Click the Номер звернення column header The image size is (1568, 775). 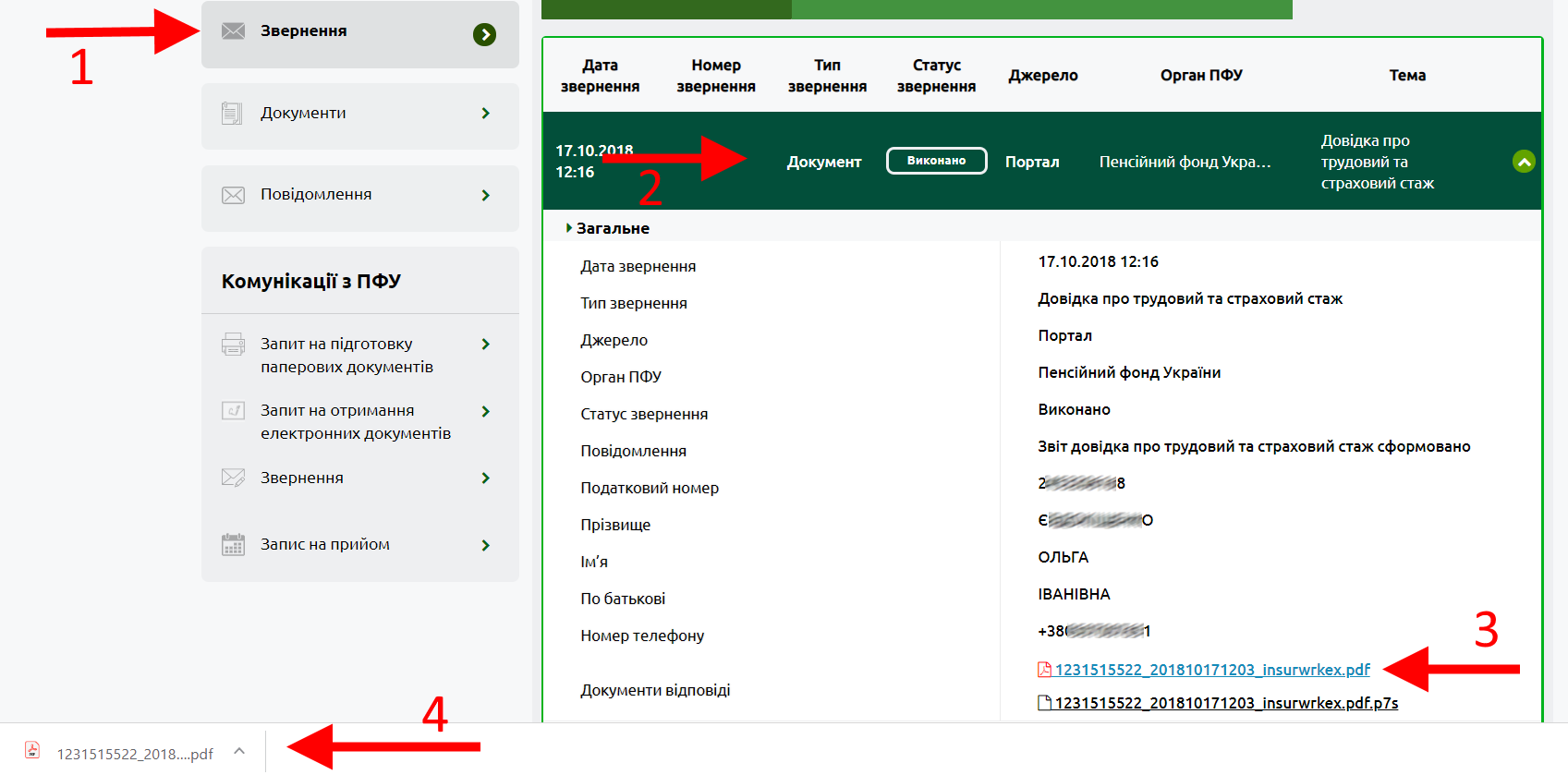(x=716, y=76)
